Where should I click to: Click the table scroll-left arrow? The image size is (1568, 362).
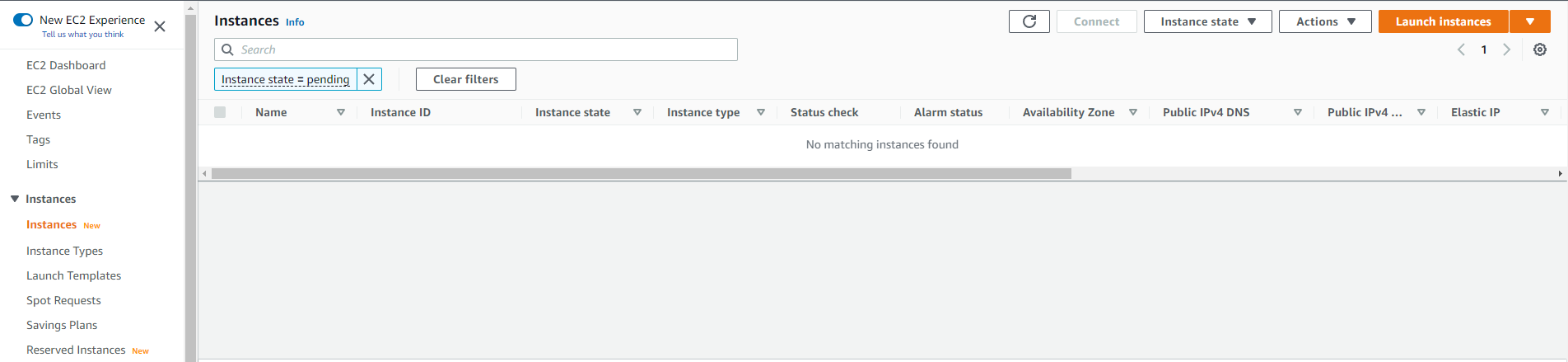pyautogui.click(x=204, y=174)
